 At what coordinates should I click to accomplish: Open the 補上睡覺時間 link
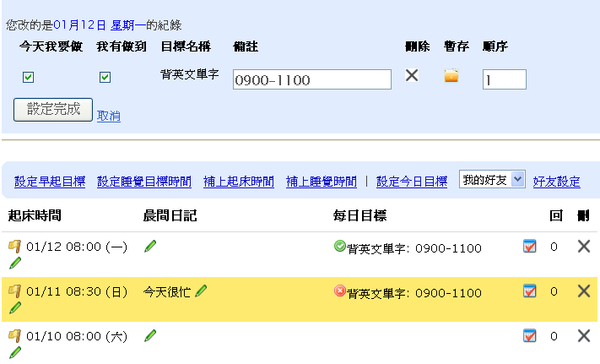[321, 181]
